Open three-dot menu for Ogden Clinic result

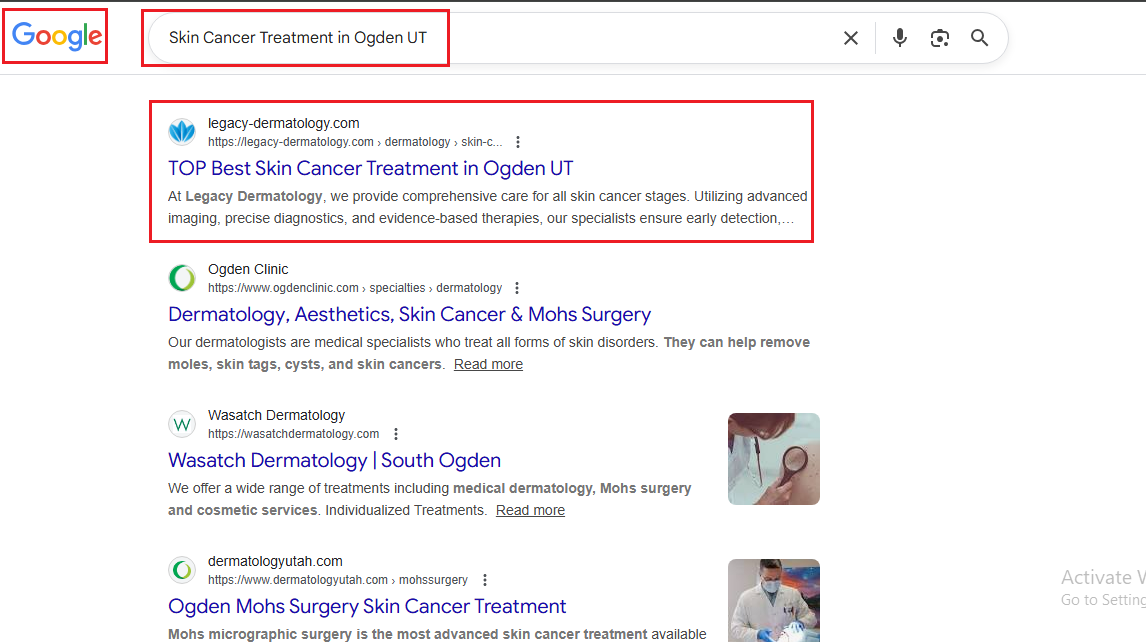pyautogui.click(x=516, y=288)
